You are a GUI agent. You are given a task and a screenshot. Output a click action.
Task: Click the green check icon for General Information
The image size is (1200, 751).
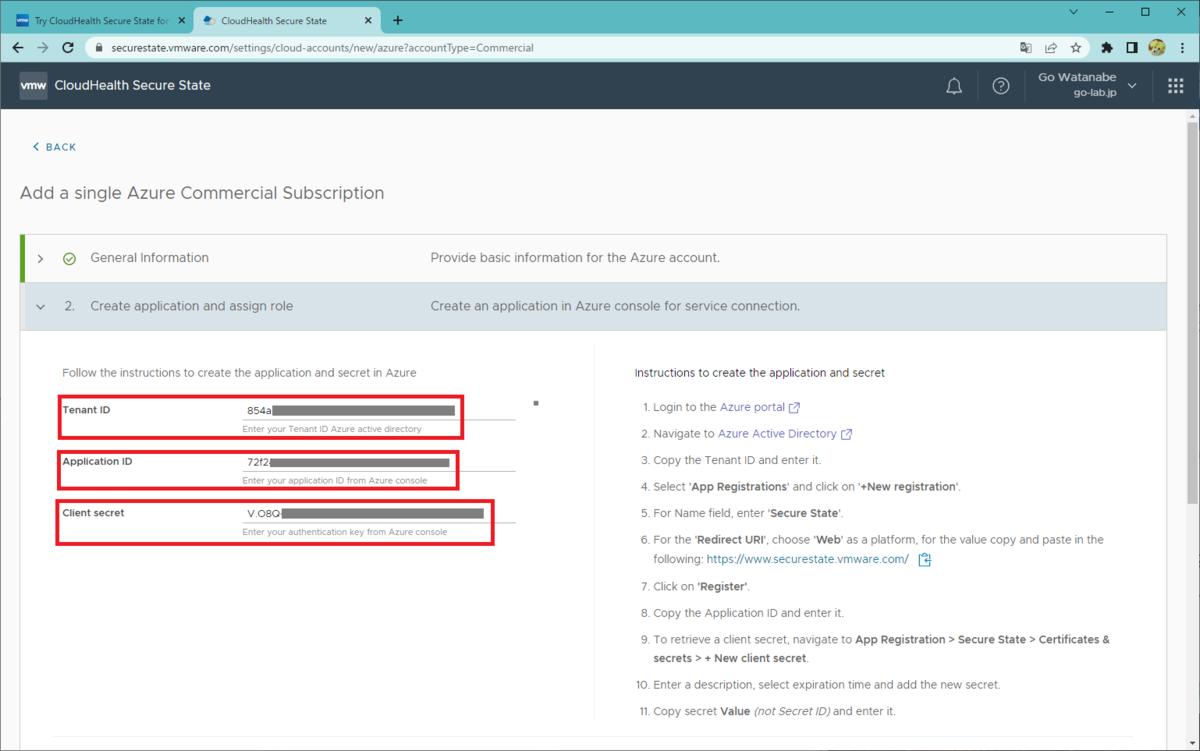click(70, 259)
